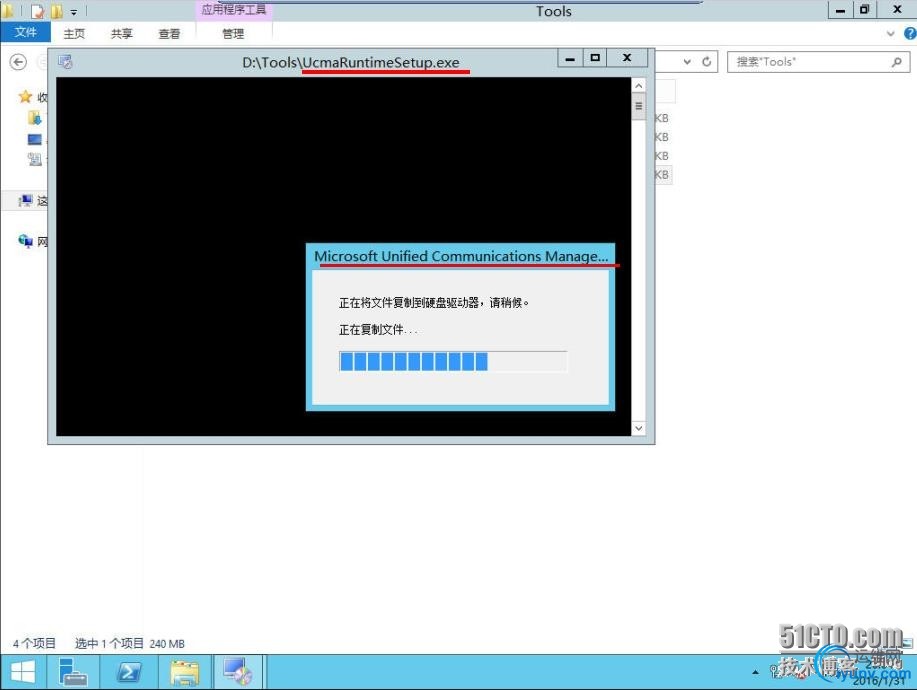
Task: Click the D:\Tools\UcmaRuntimeSetup.exe window title
Action: click(351, 62)
